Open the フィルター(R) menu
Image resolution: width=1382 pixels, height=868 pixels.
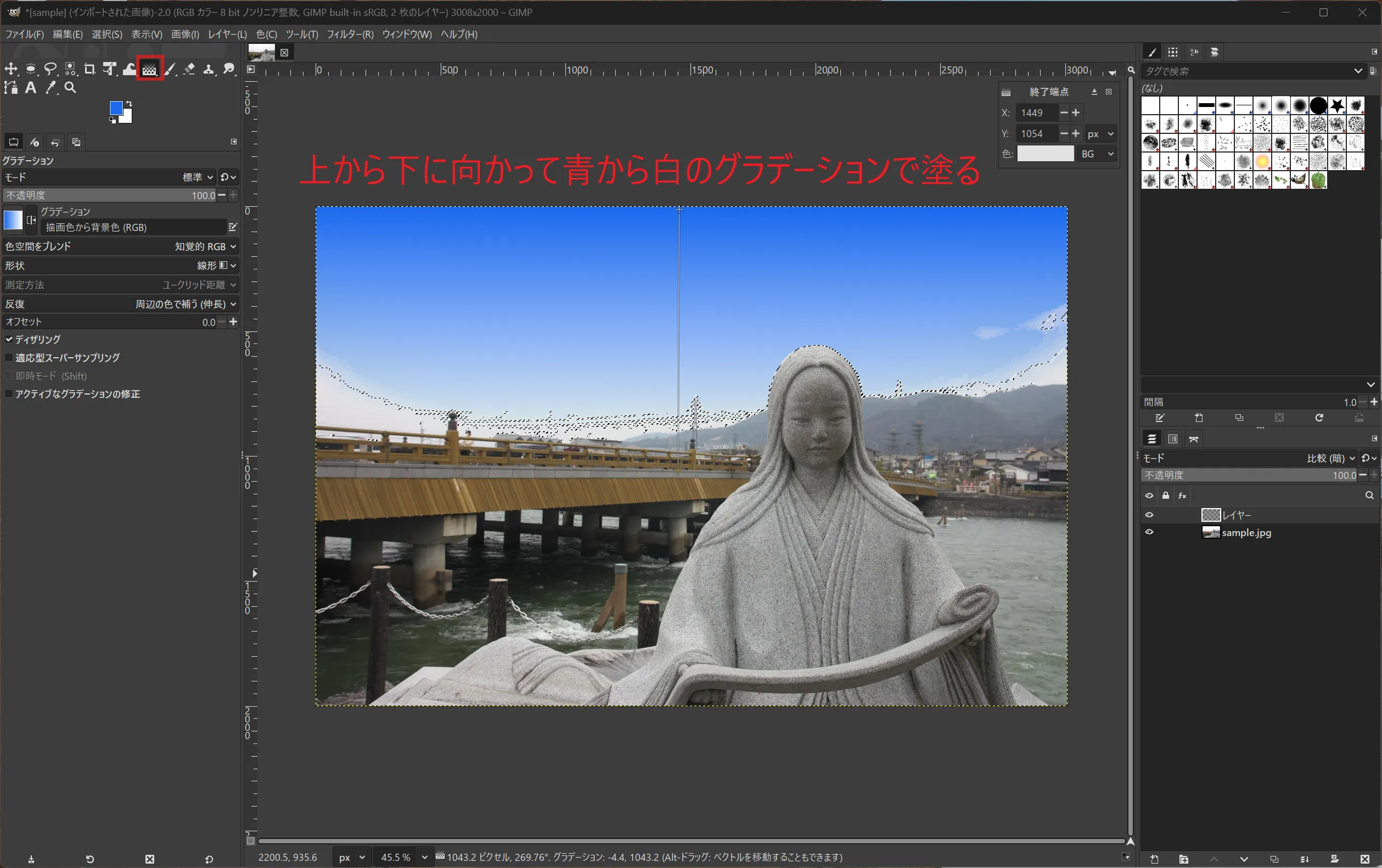click(350, 35)
